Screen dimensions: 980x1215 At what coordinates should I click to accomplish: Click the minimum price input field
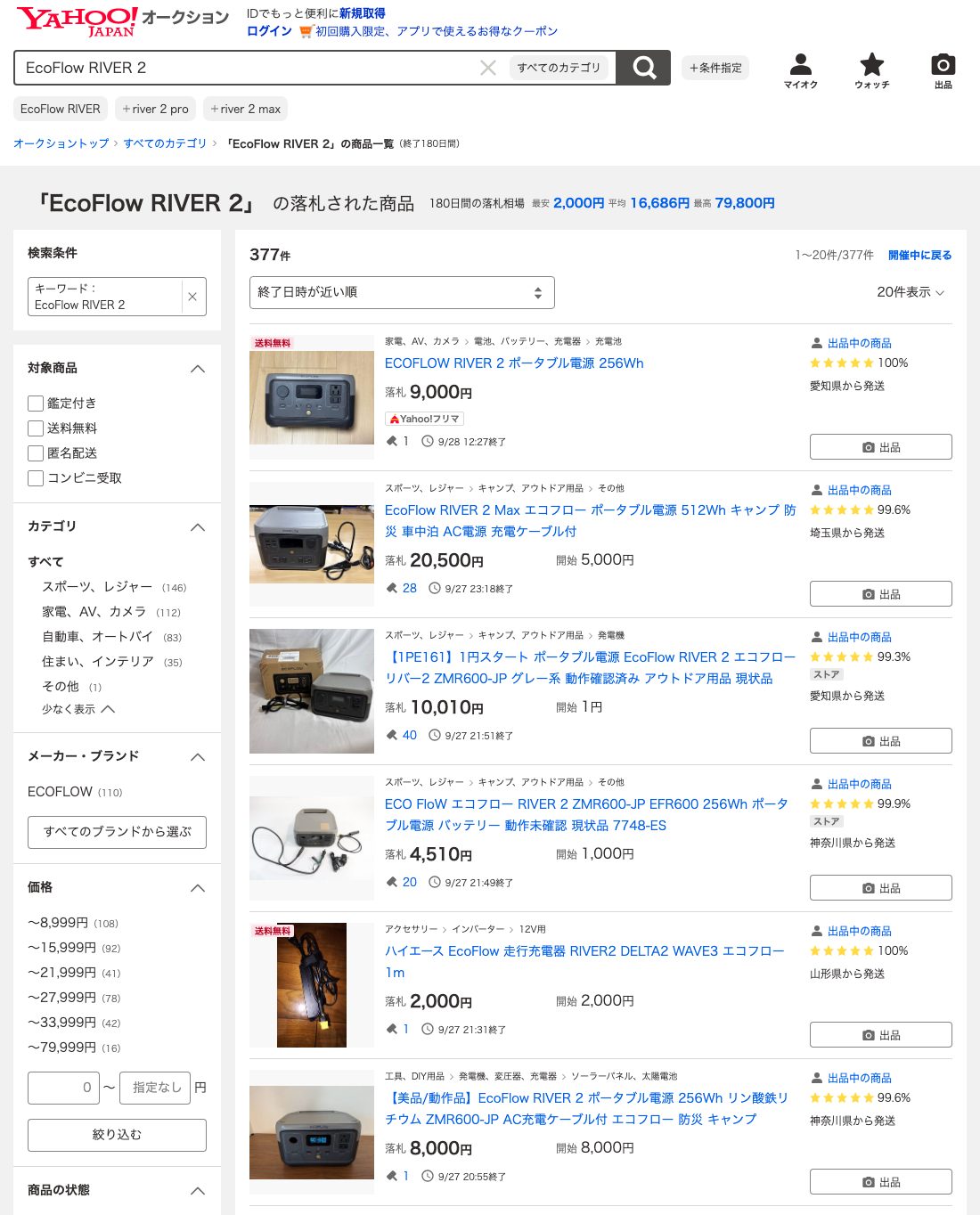63,1088
